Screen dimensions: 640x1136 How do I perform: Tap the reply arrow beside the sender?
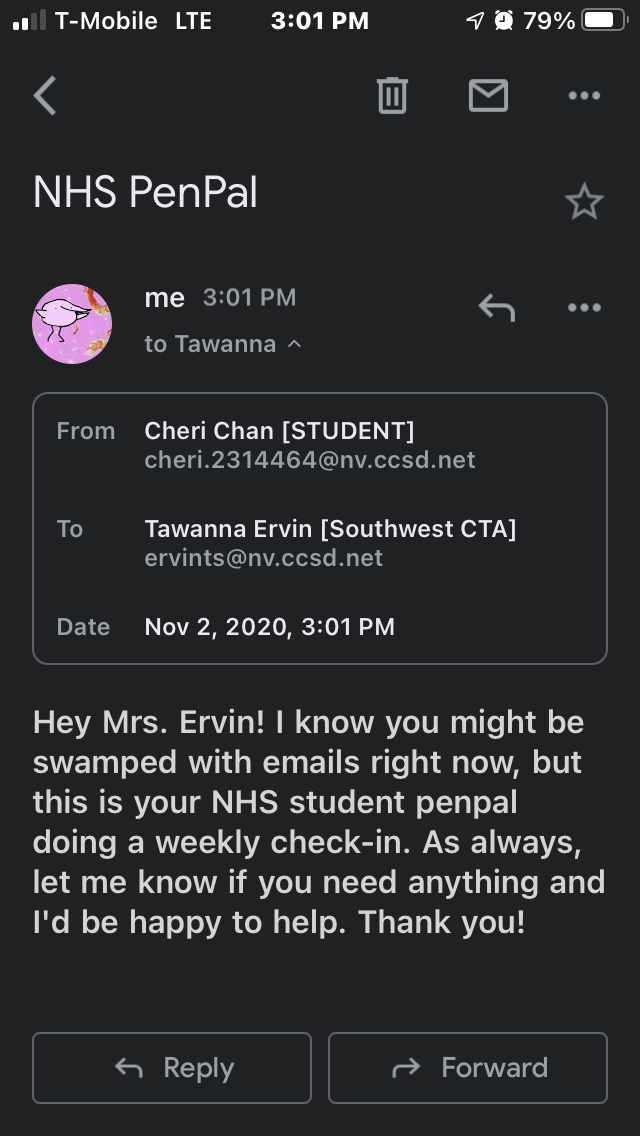496,308
